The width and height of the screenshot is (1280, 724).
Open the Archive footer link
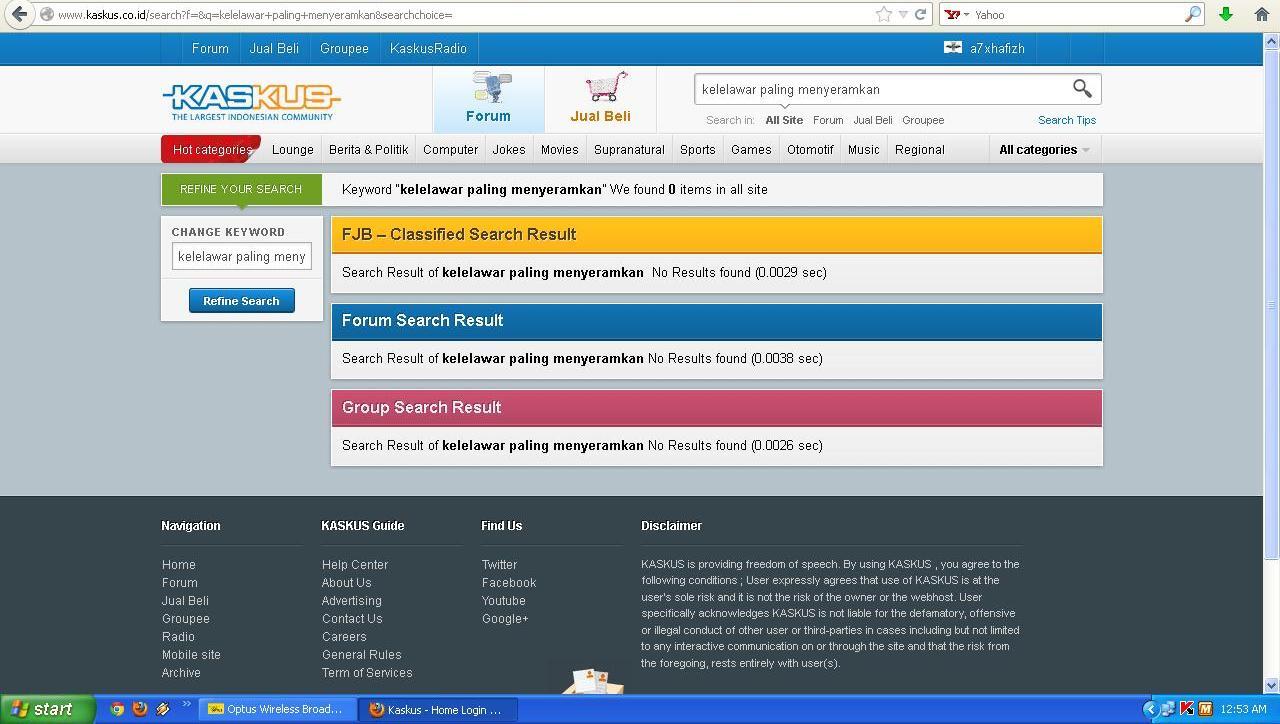point(181,672)
